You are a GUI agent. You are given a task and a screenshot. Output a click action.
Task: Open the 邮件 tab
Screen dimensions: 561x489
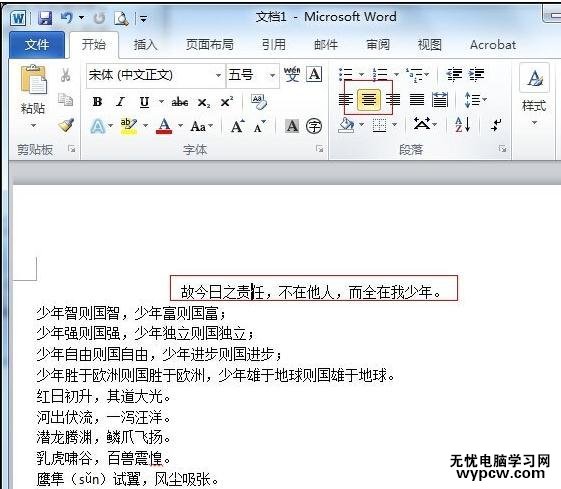point(326,45)
